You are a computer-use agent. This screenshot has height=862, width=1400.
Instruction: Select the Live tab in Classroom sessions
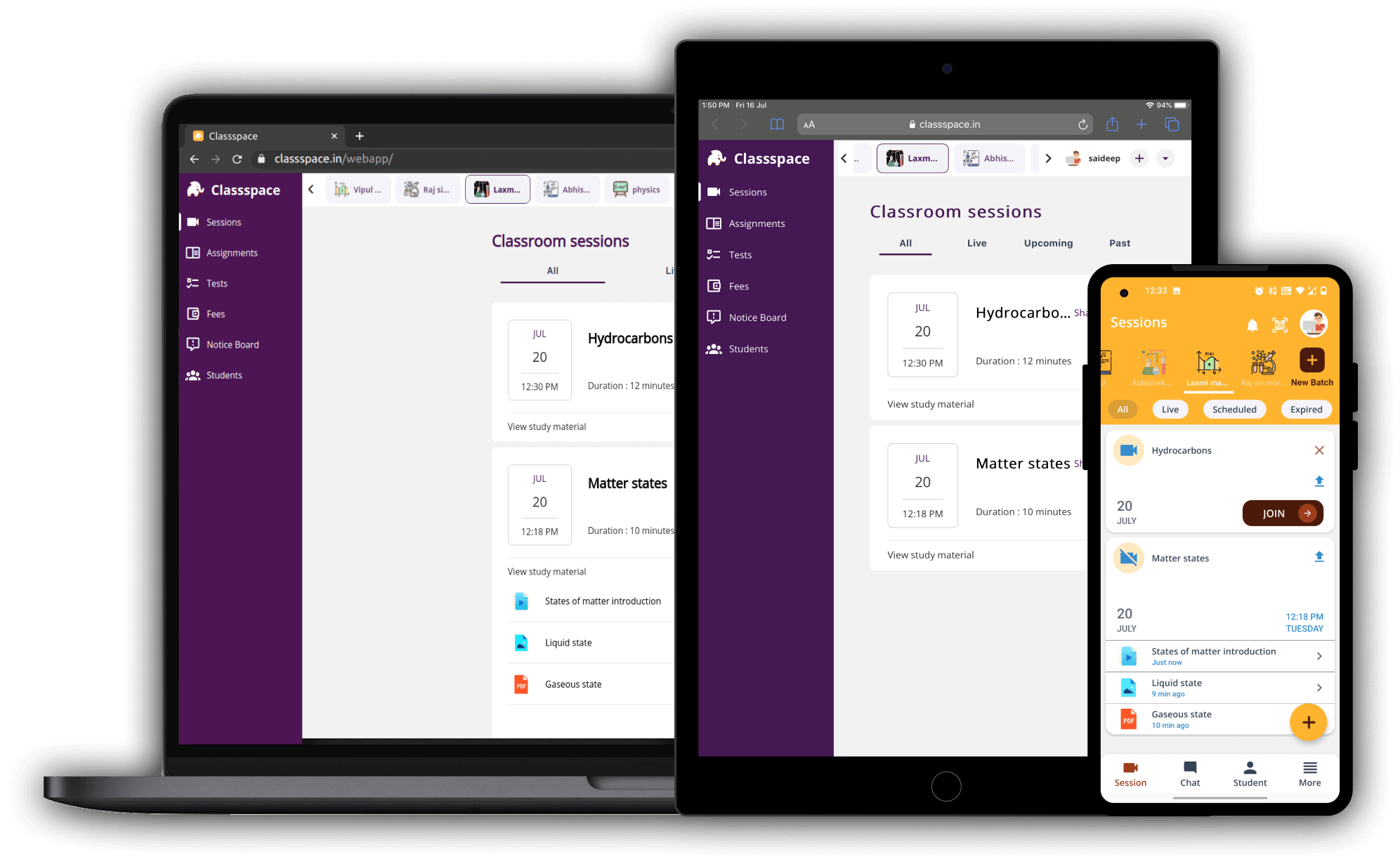click(975, 243)
